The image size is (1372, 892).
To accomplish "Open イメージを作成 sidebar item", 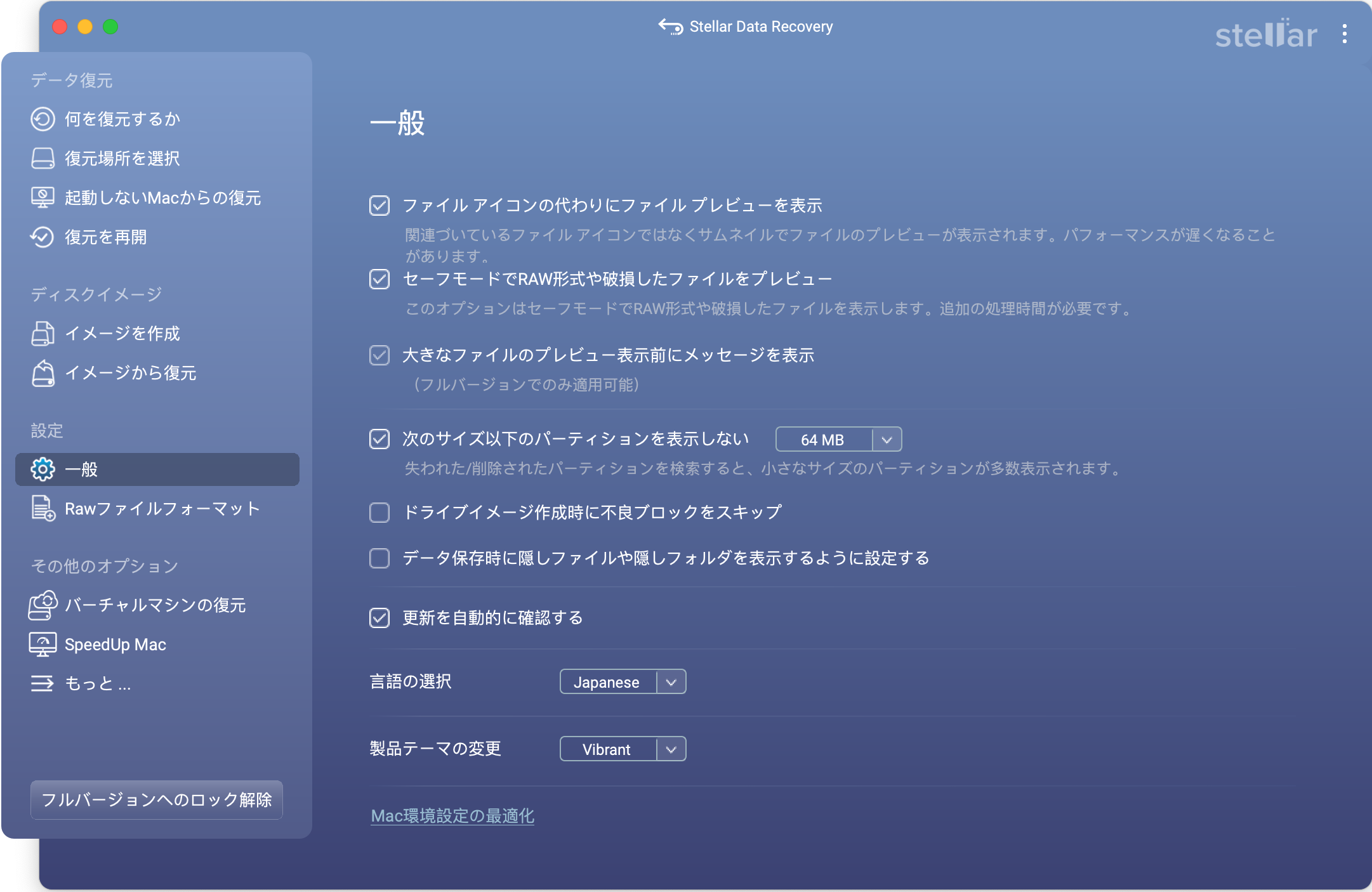I will (157, 334).
